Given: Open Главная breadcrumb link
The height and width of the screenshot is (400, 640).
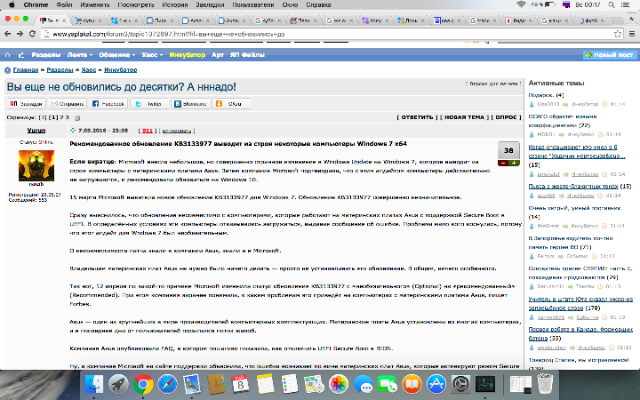Looking at the screenshot, I should [x=25, y=70].
